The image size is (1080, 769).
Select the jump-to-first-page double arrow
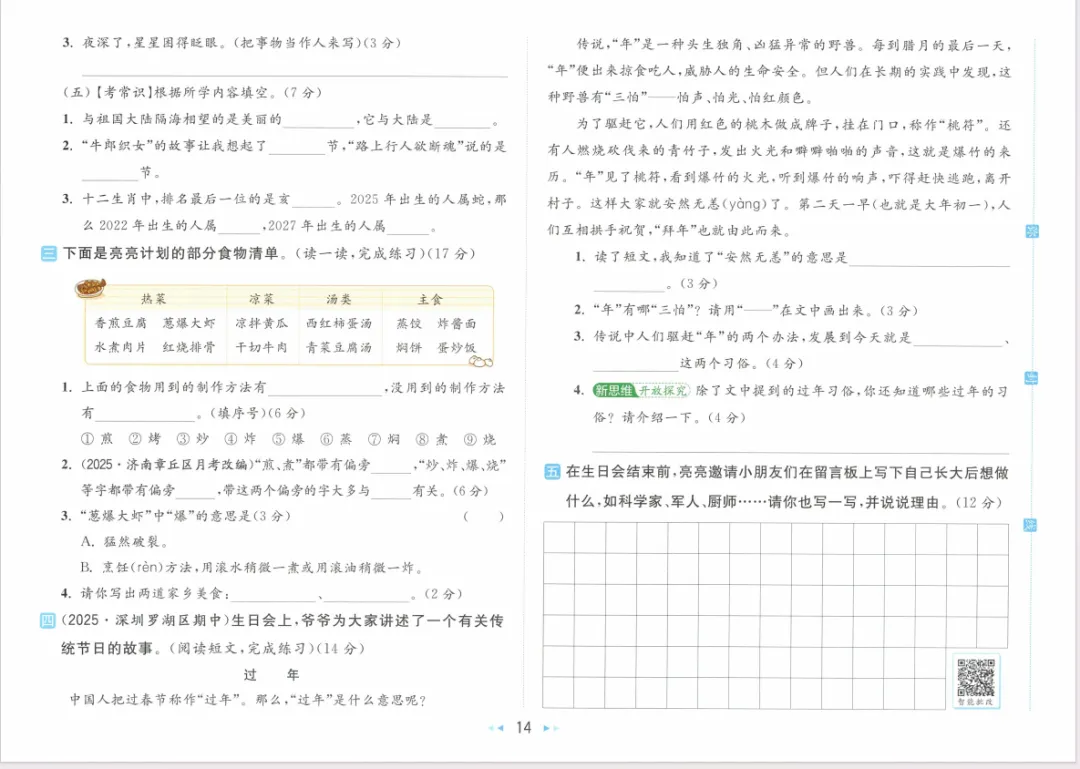point(489,729)
